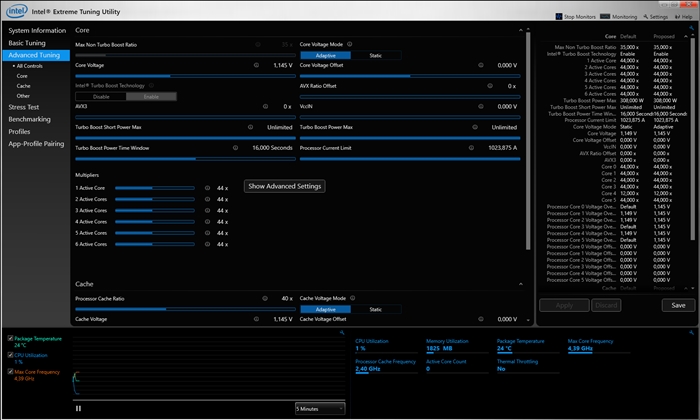Viewport: 700px width, 420px height.
Task: Collapse the Cache section
Action: coord(521,284)
